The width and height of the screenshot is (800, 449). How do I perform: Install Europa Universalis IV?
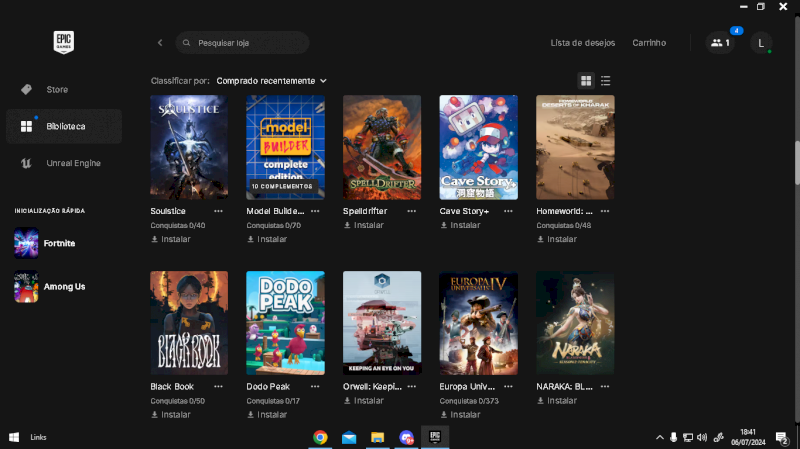(x=460, y=415)
